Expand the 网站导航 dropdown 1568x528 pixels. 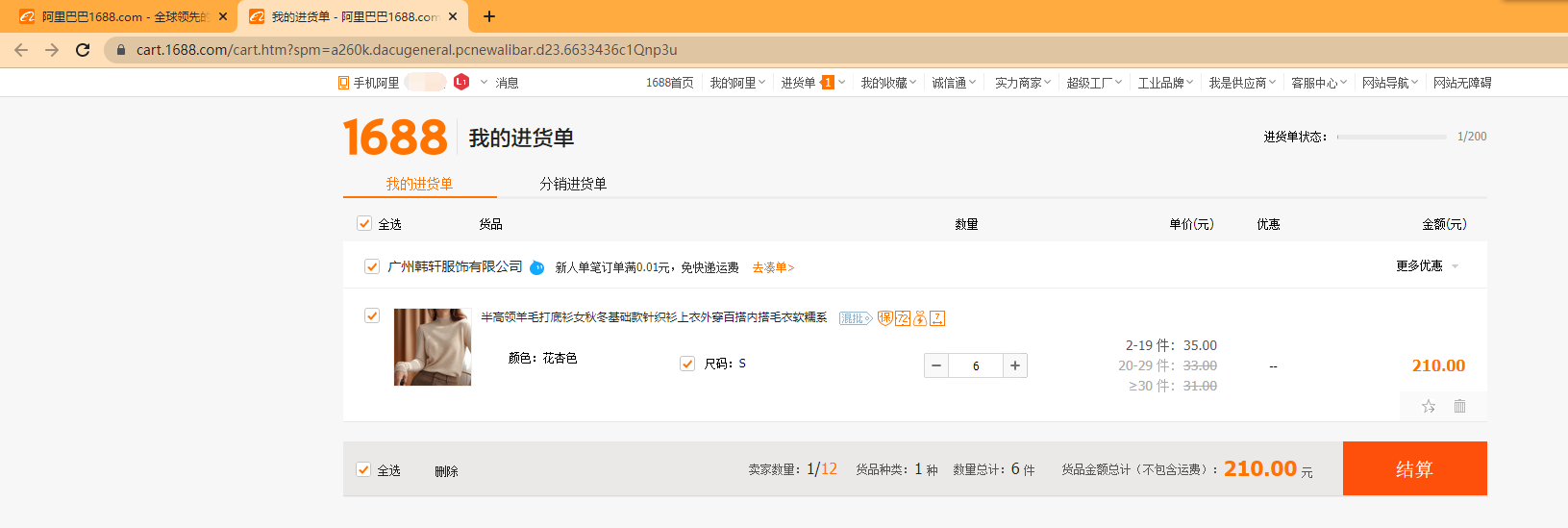1389,83
